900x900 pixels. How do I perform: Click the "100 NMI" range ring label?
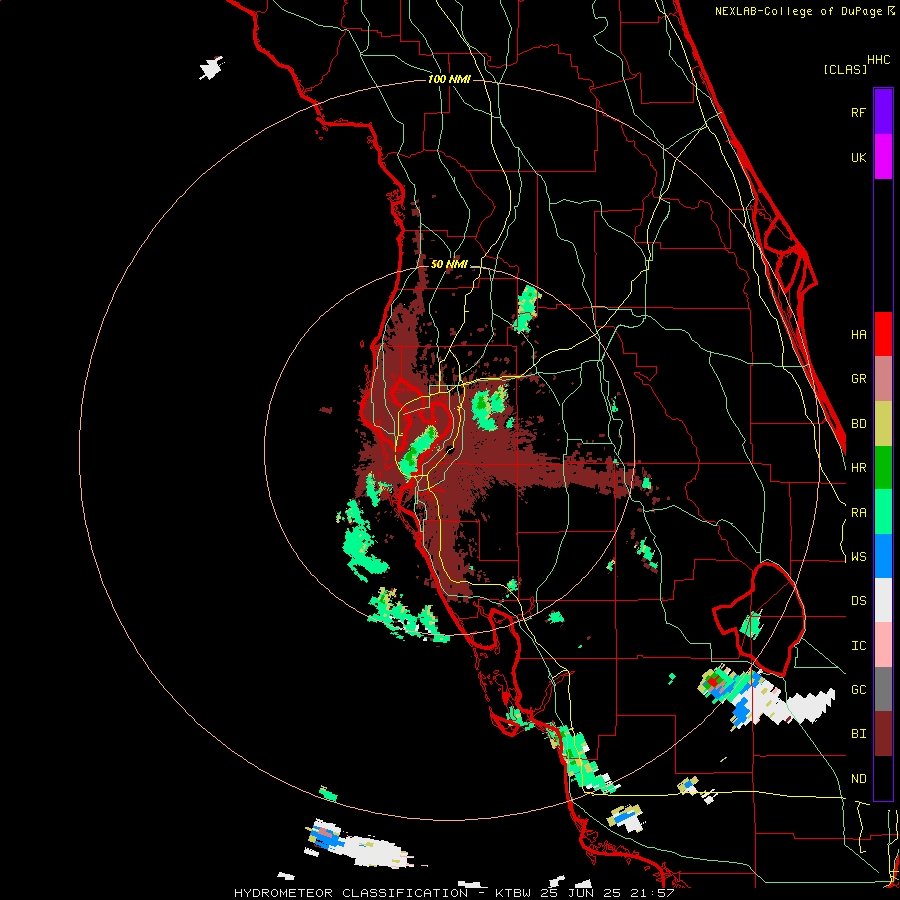[449, 79]
